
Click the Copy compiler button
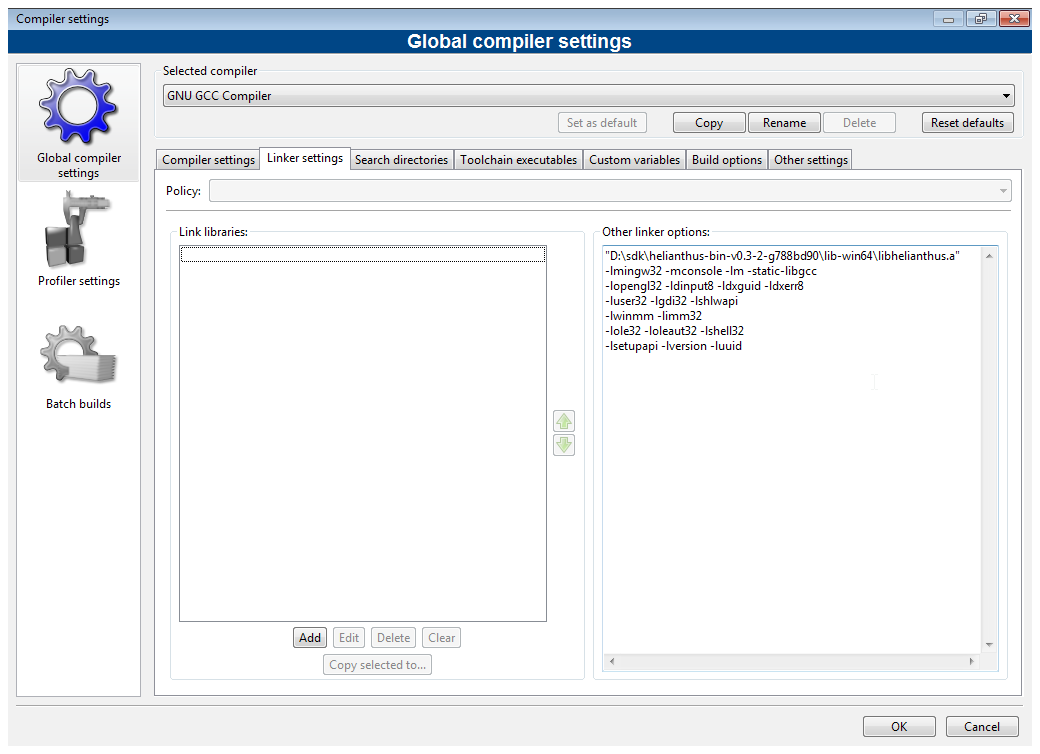pos(708,123)
